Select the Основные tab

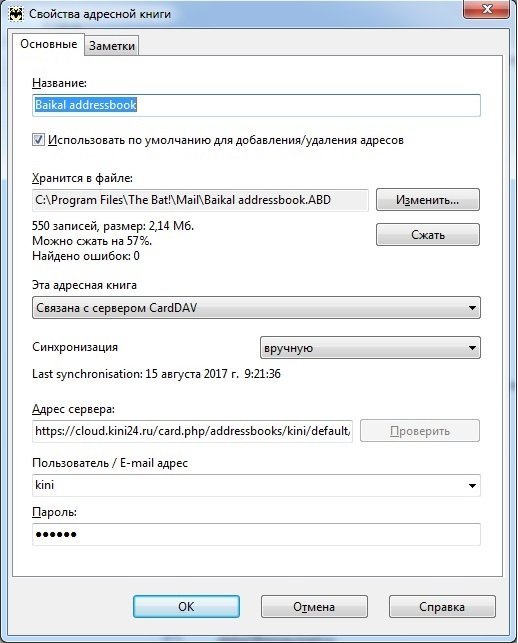(x=48, y=44)
